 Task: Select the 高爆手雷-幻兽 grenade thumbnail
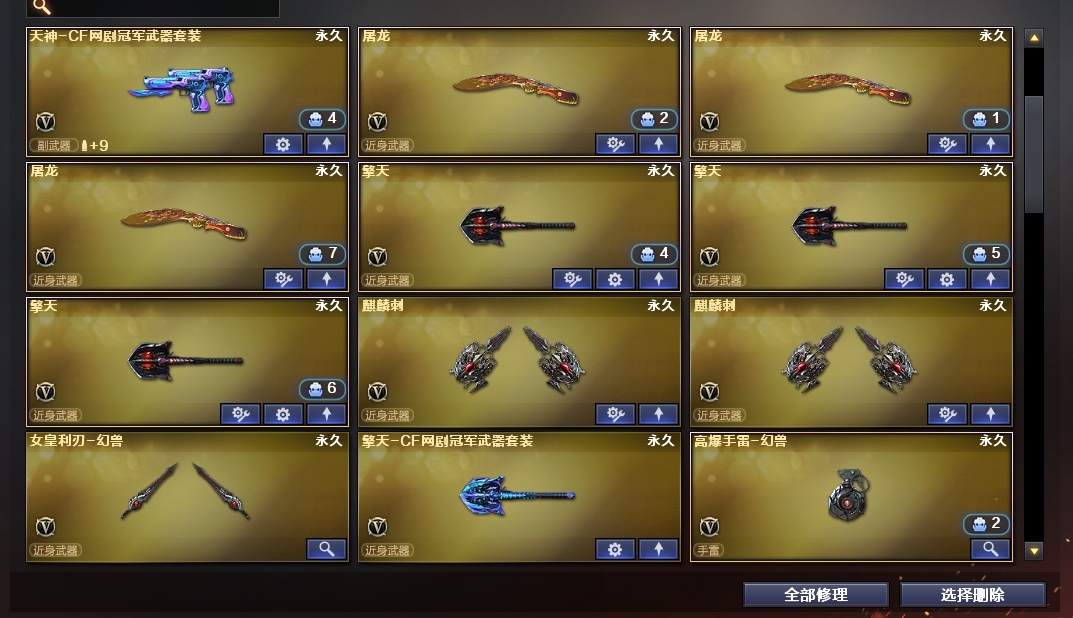(848, 495)
